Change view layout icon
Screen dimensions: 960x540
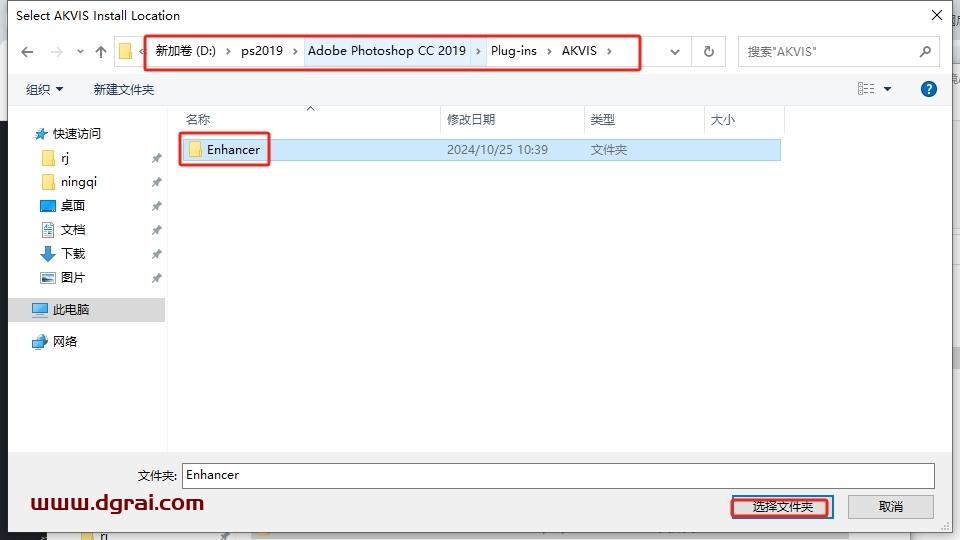click(x=866, y=89)
